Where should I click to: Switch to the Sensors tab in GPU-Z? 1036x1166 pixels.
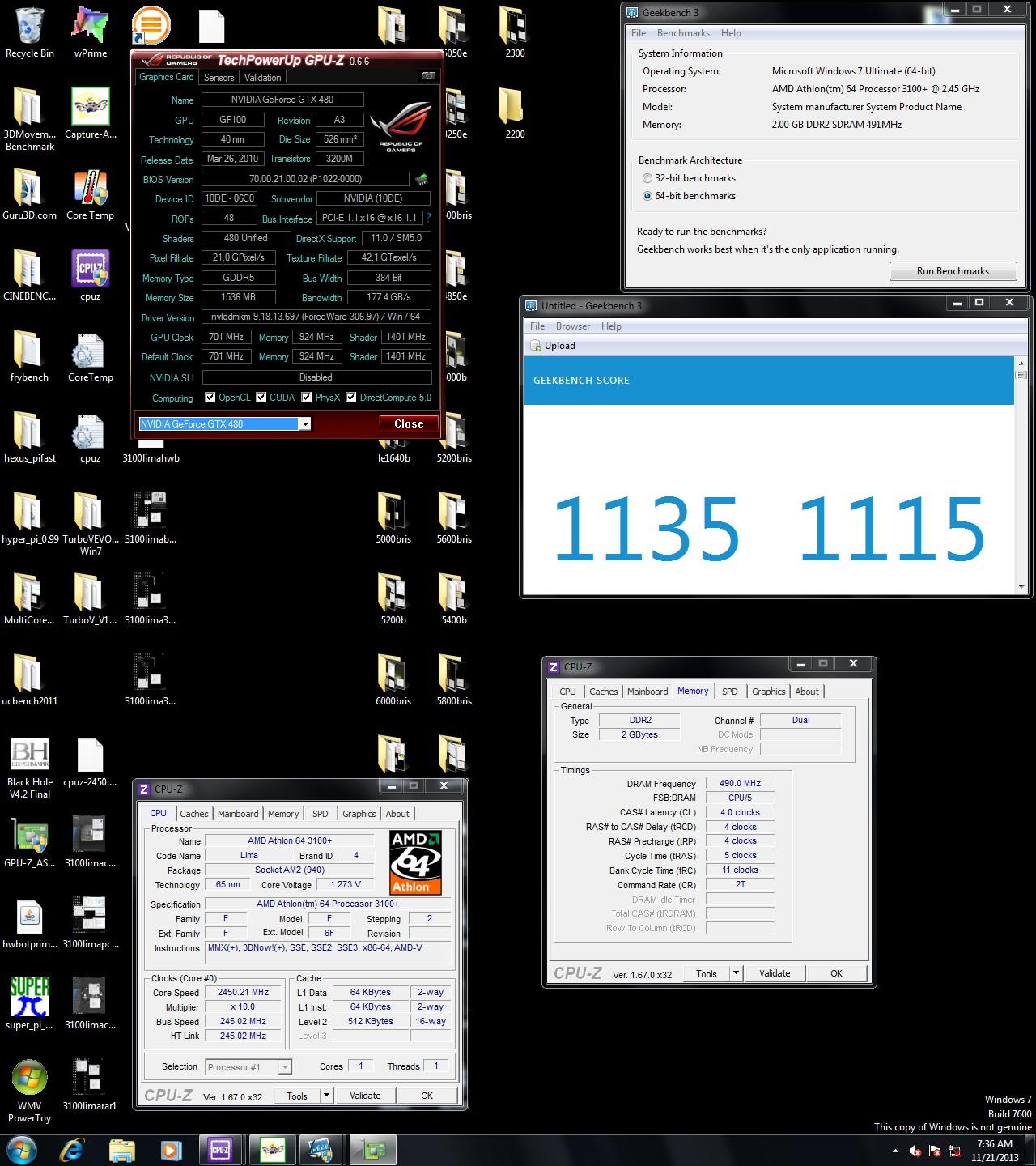coord(219,78)
